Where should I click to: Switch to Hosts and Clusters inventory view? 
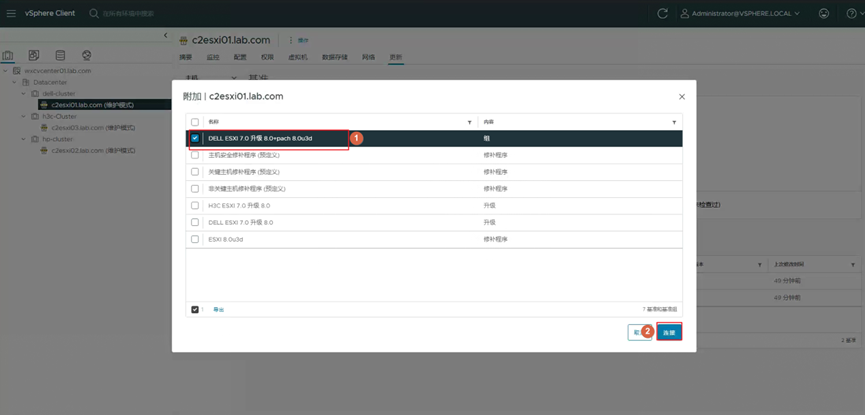[8, 55]
